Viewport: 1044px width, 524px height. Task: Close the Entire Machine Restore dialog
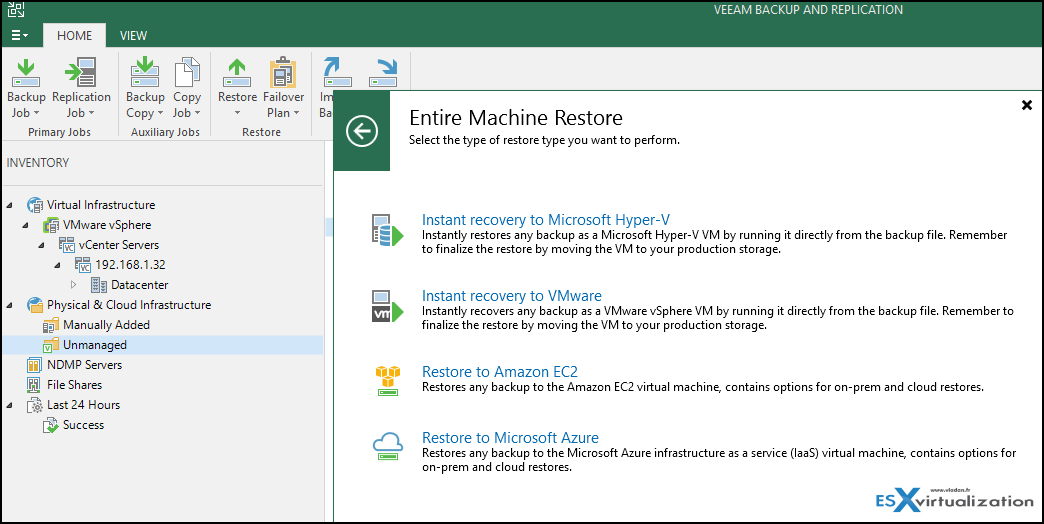click(x=1027, y=105)
